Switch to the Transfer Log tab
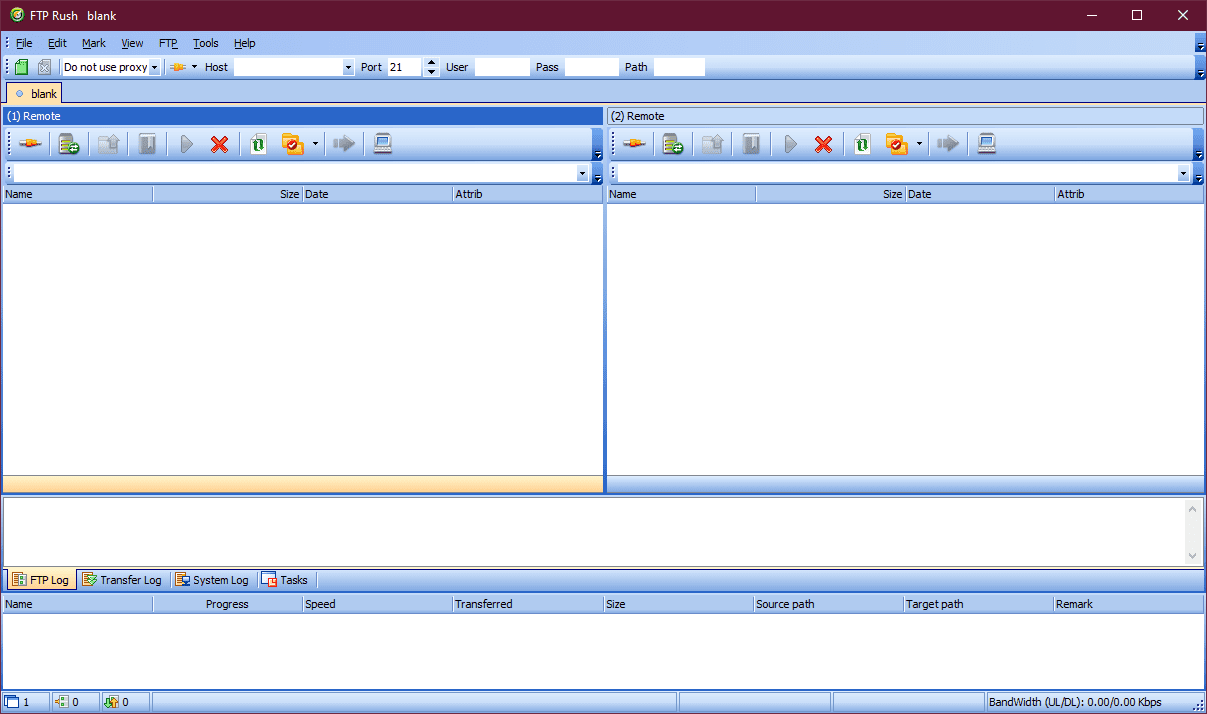Image resolution: width=1207 pixels, height=714 pixels. [x=122, y=580]
